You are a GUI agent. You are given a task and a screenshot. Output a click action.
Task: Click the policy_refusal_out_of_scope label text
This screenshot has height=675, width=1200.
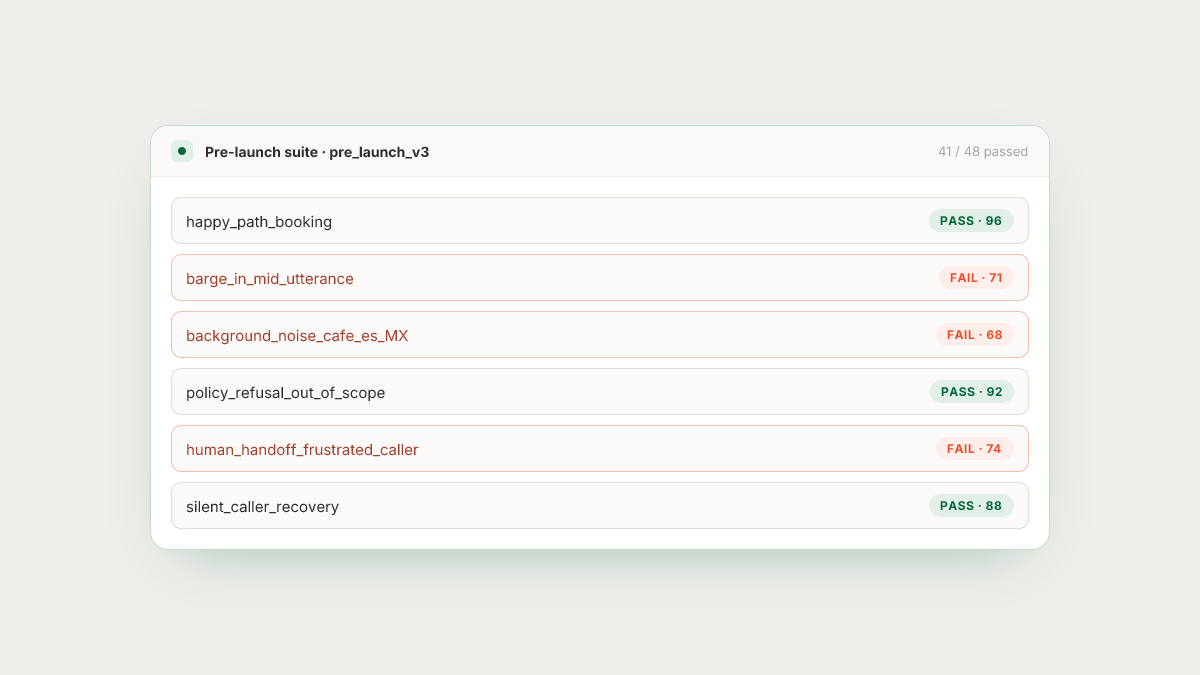tap(285, 393)
